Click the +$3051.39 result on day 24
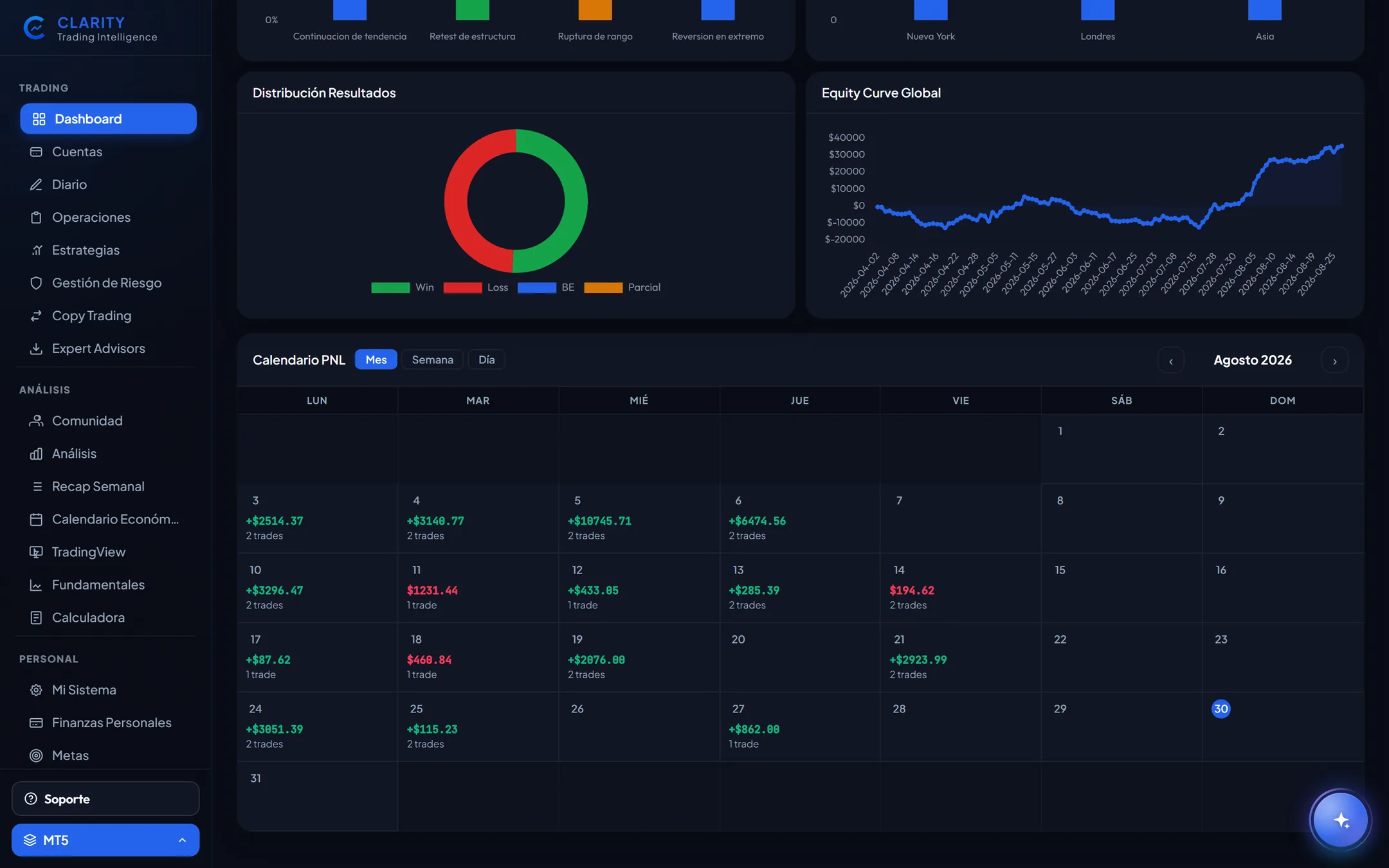Viewport: 1389px width, 868px height. pos(275,729)
